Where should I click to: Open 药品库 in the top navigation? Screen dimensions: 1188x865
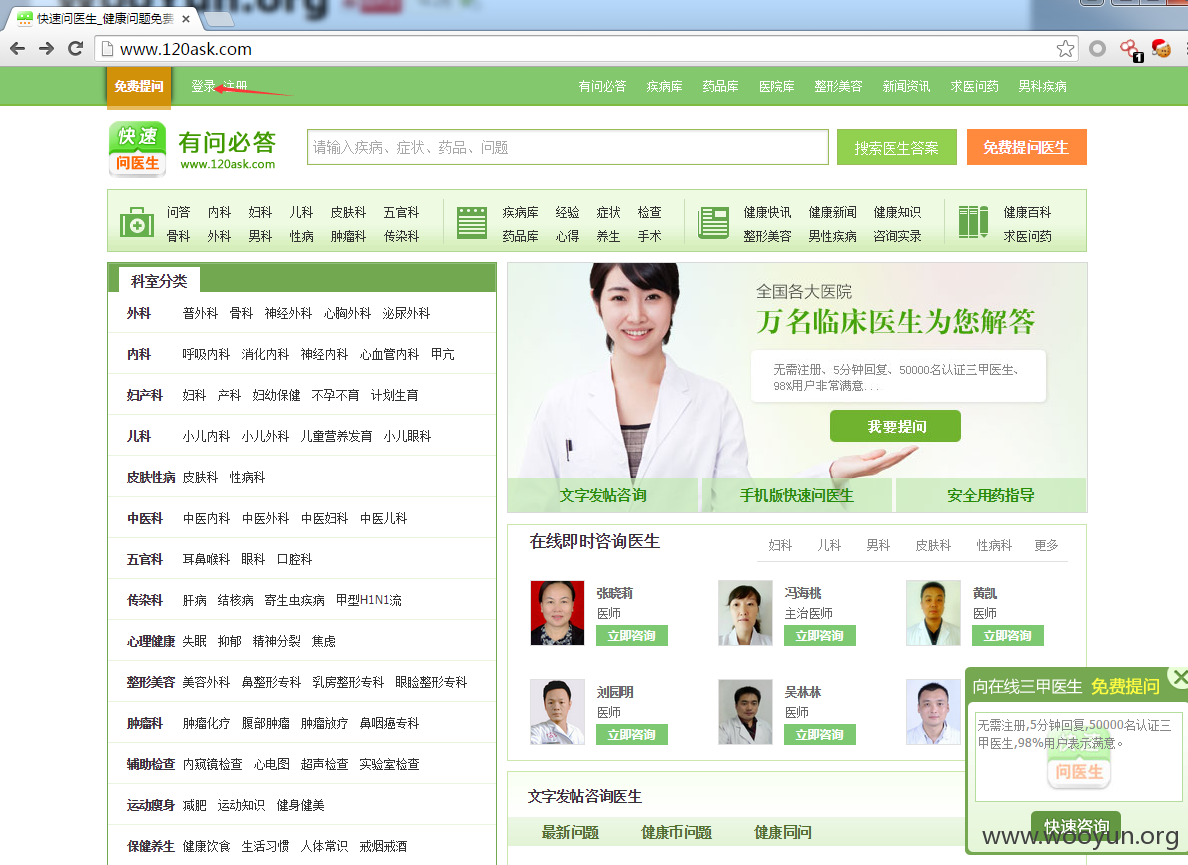pos(721,86)
